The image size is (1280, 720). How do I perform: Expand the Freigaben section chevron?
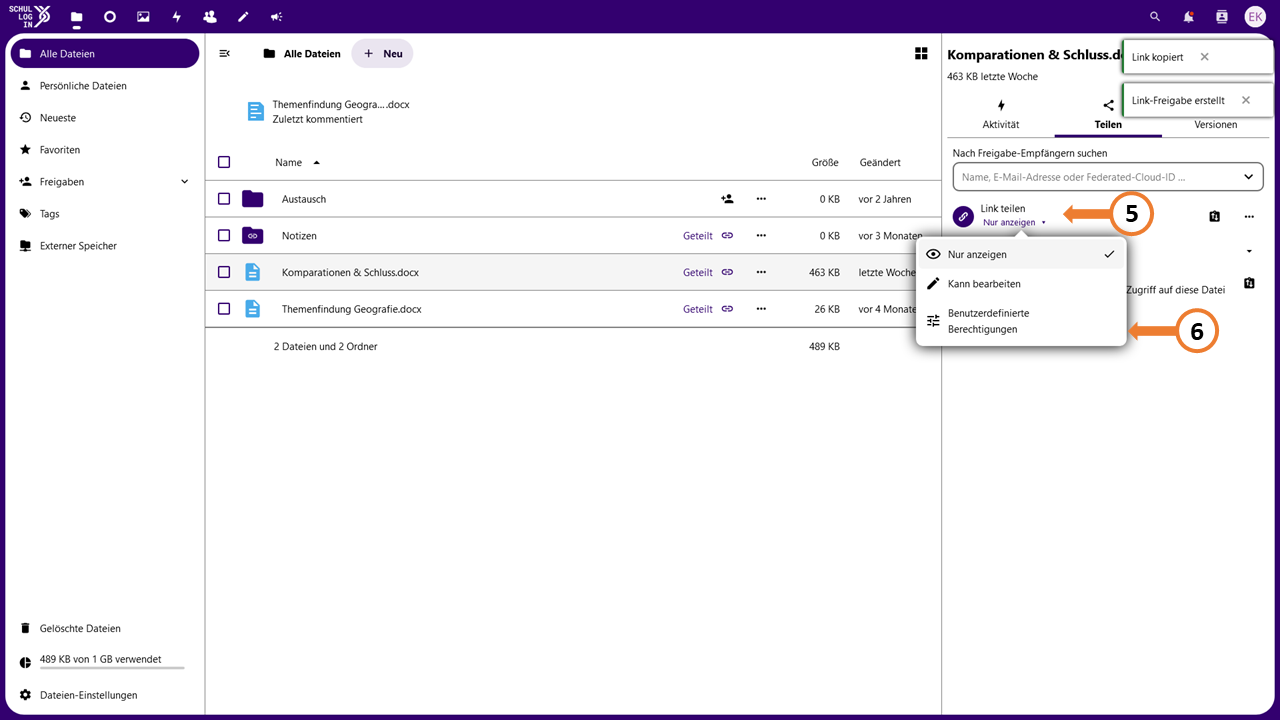click(x=184, y=182)
